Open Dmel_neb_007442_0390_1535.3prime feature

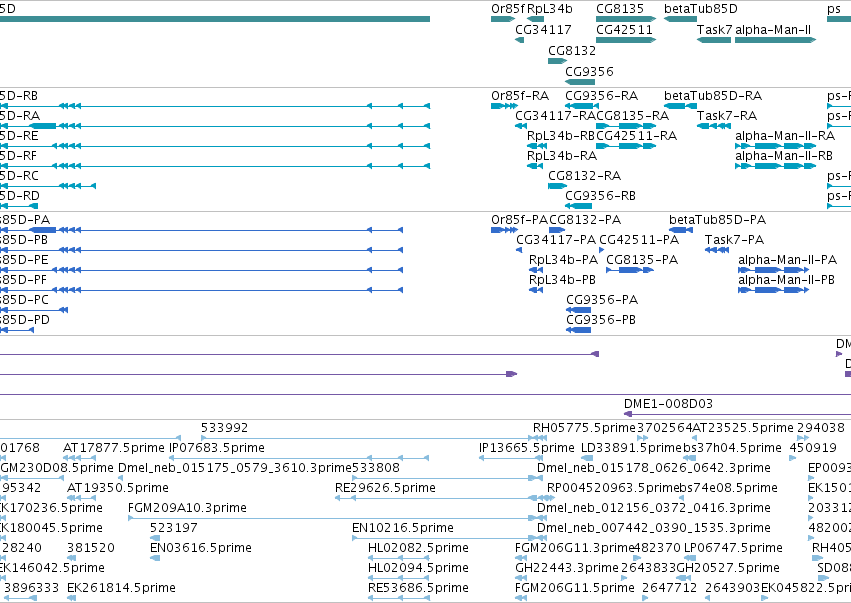pos(653,528)
